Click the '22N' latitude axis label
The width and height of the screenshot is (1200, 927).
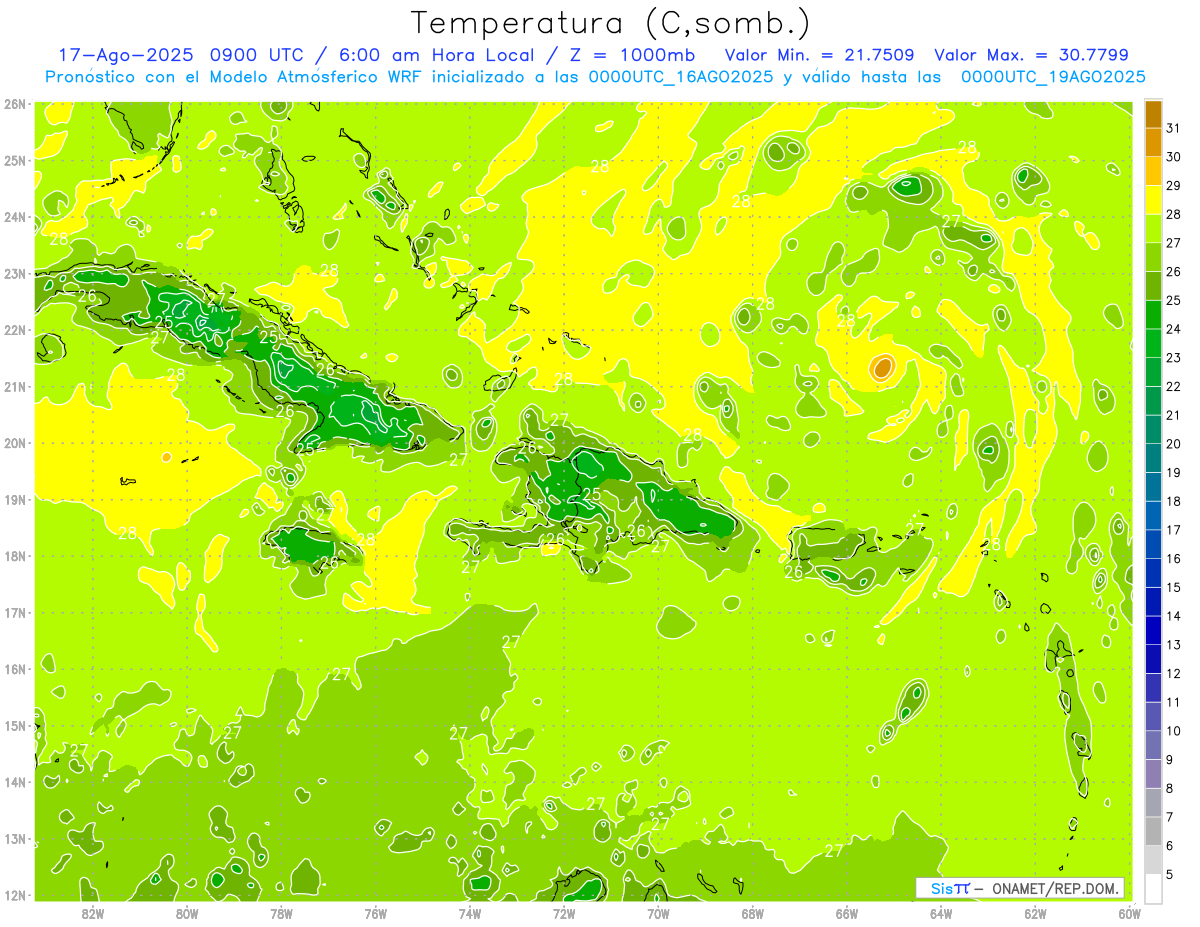click(x=15, y=330)
